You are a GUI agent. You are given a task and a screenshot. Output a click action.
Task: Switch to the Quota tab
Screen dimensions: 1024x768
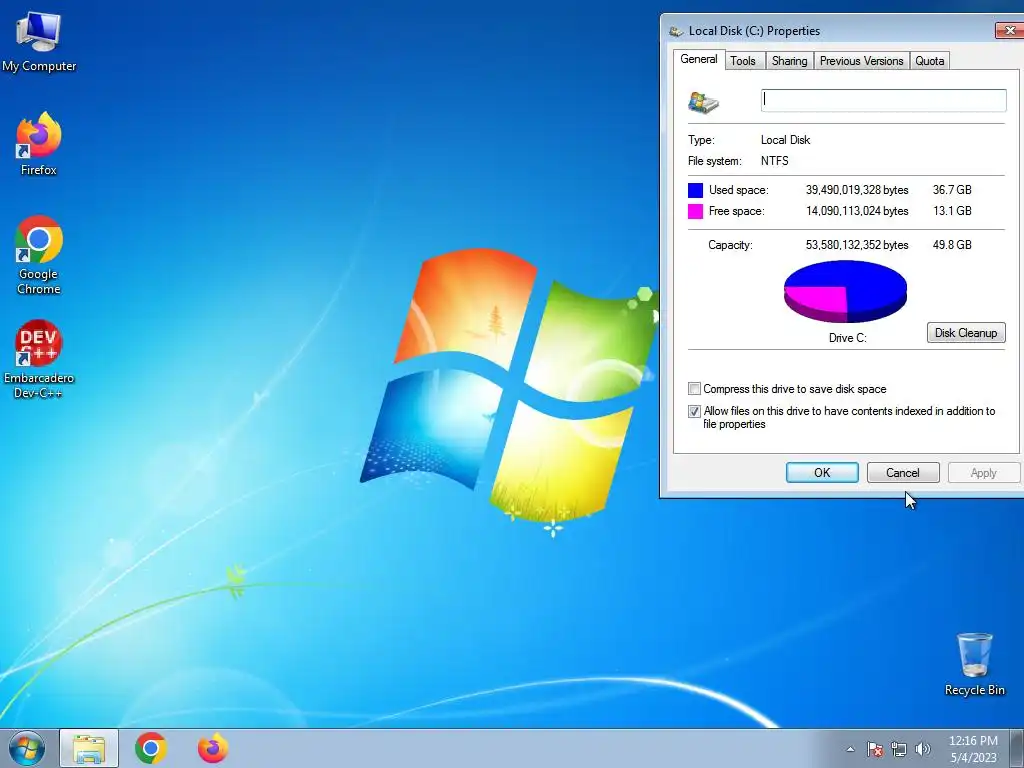pyautogui.click(x=929, y=61)
